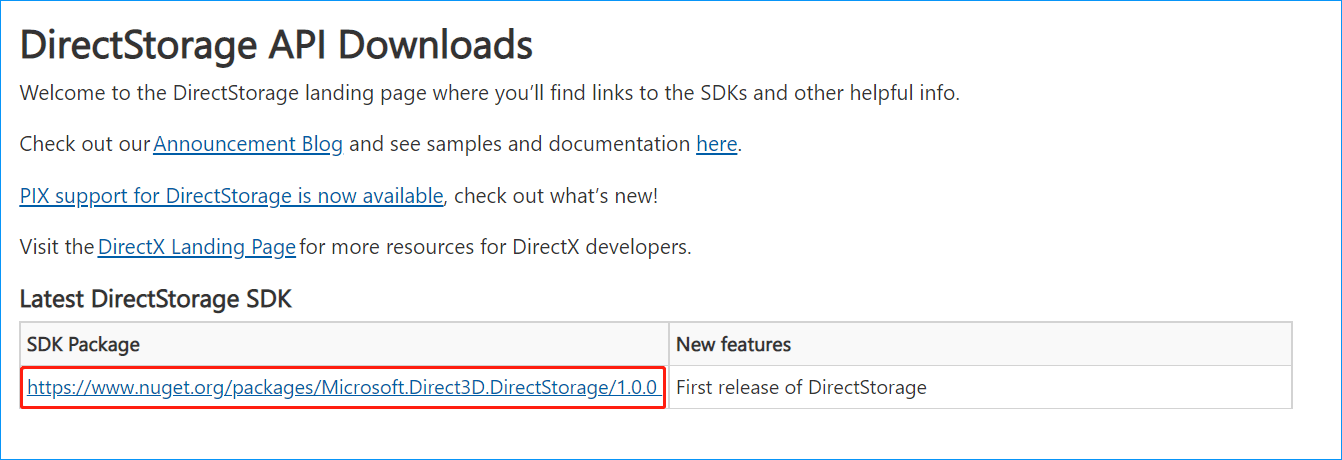This screenshot has height=460, width=1342.
Task: Click the "Visit the" text before DirectX link
Action: [x=56, y=247]
